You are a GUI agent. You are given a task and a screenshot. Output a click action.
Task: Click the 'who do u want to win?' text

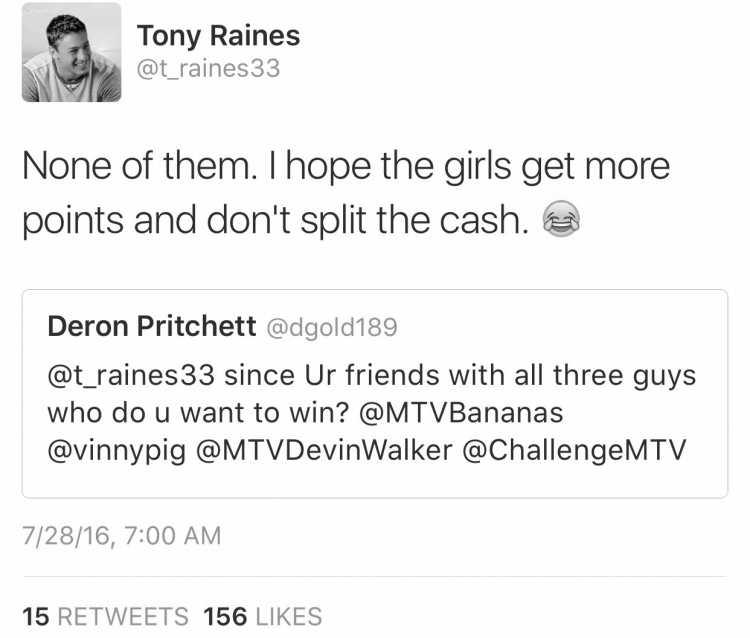199,413
